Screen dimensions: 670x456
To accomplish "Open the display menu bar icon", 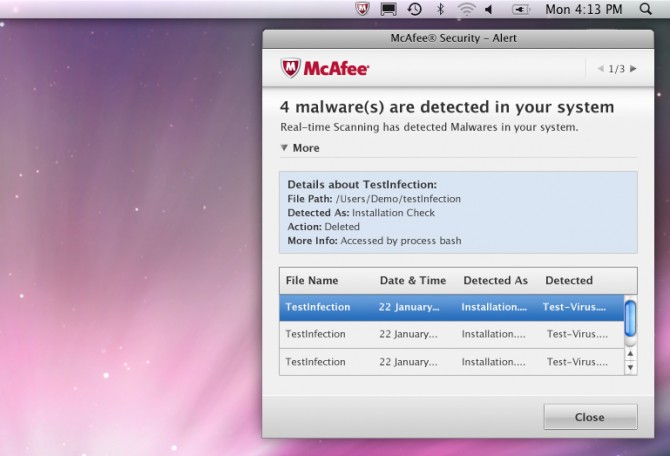I will pos(388,9).
